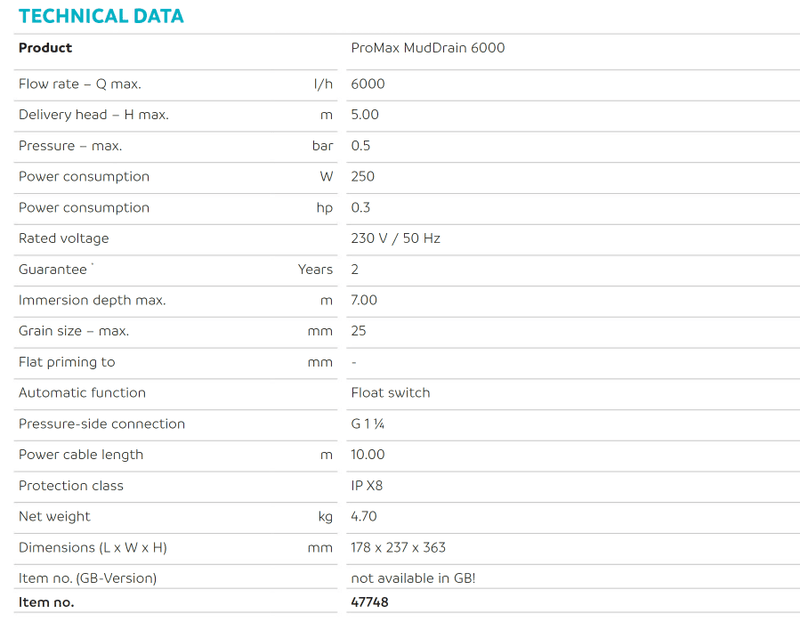
Task: Click the delivery head value 5.00
Action: 364,115
